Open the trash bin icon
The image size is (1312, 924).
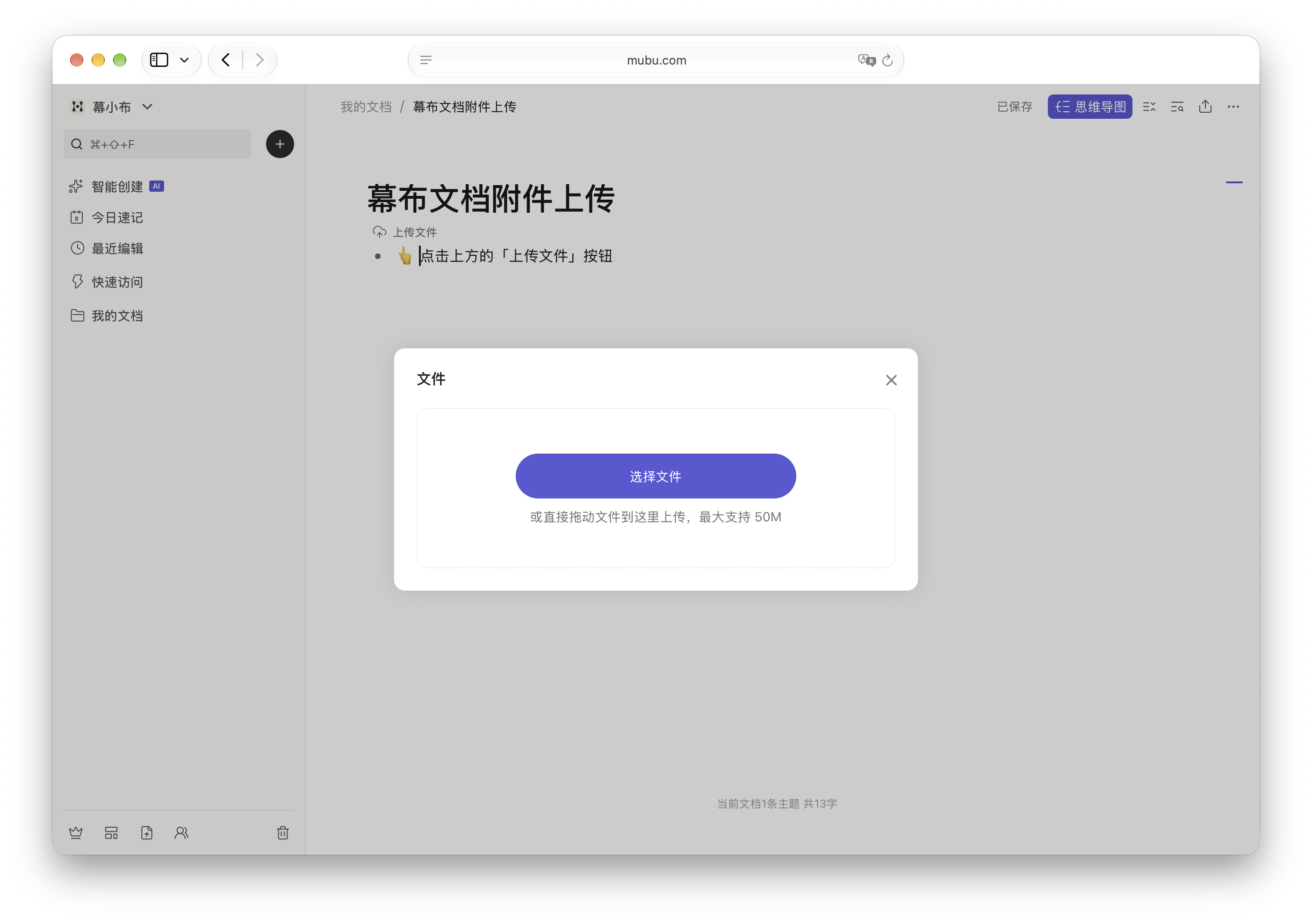(283, 833)
